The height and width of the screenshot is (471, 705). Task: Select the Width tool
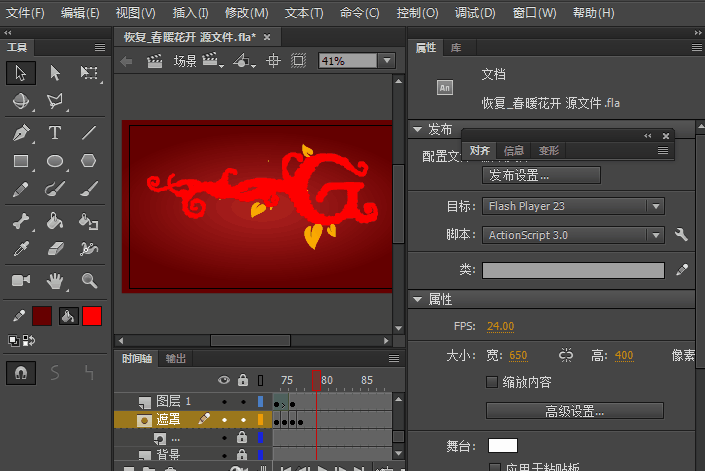pos(89,249)
